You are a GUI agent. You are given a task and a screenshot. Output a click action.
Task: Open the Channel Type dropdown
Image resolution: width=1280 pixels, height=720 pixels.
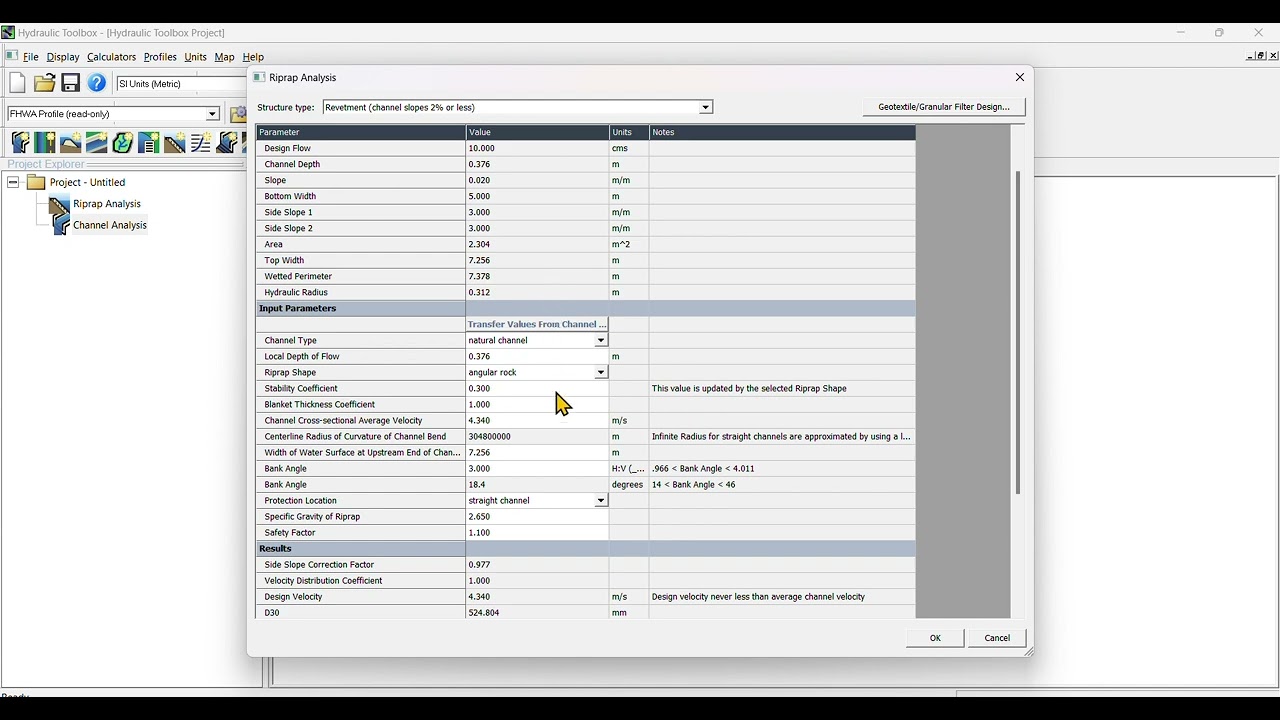pos(600,340)
